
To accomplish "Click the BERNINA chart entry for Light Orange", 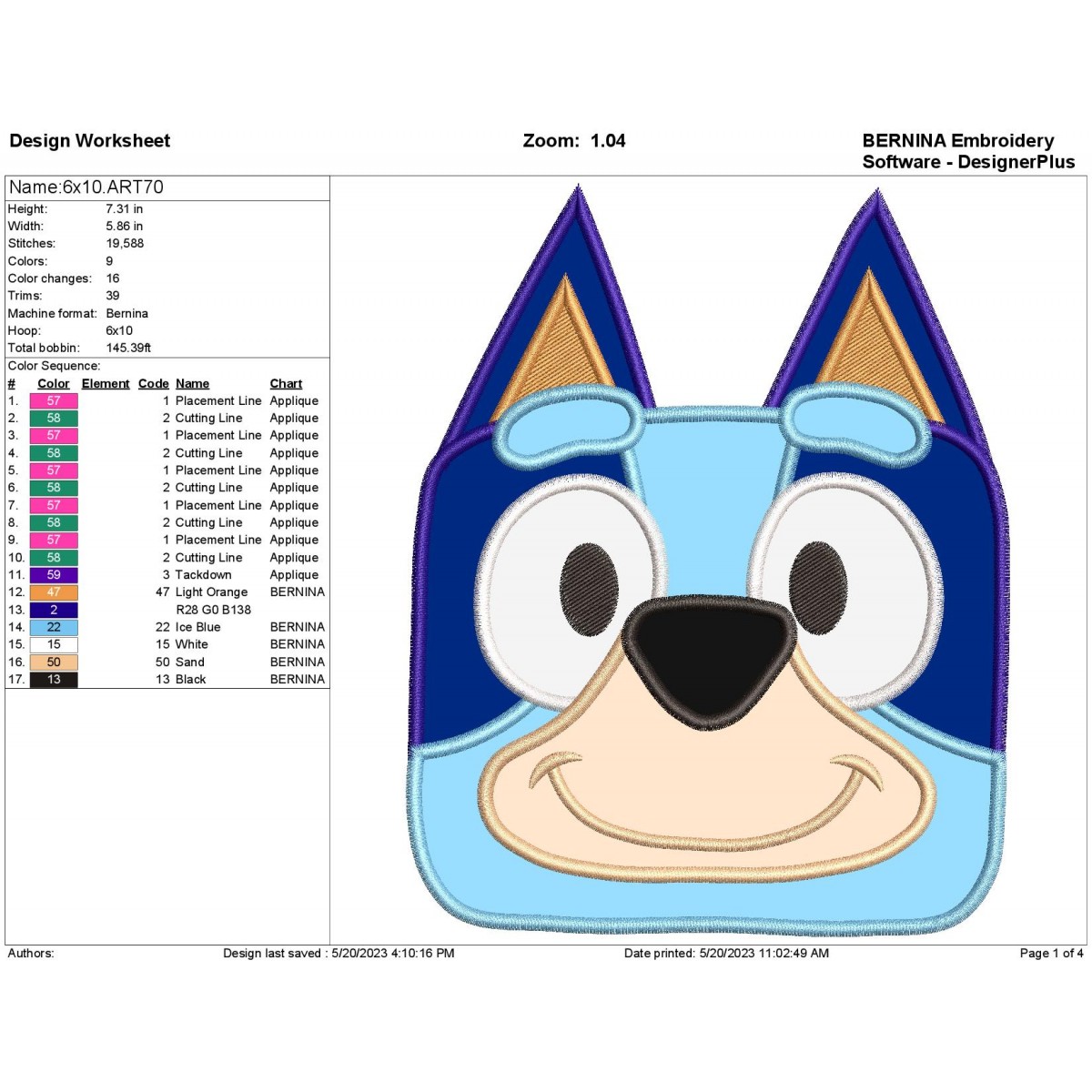I will click(x=297, y=592).
